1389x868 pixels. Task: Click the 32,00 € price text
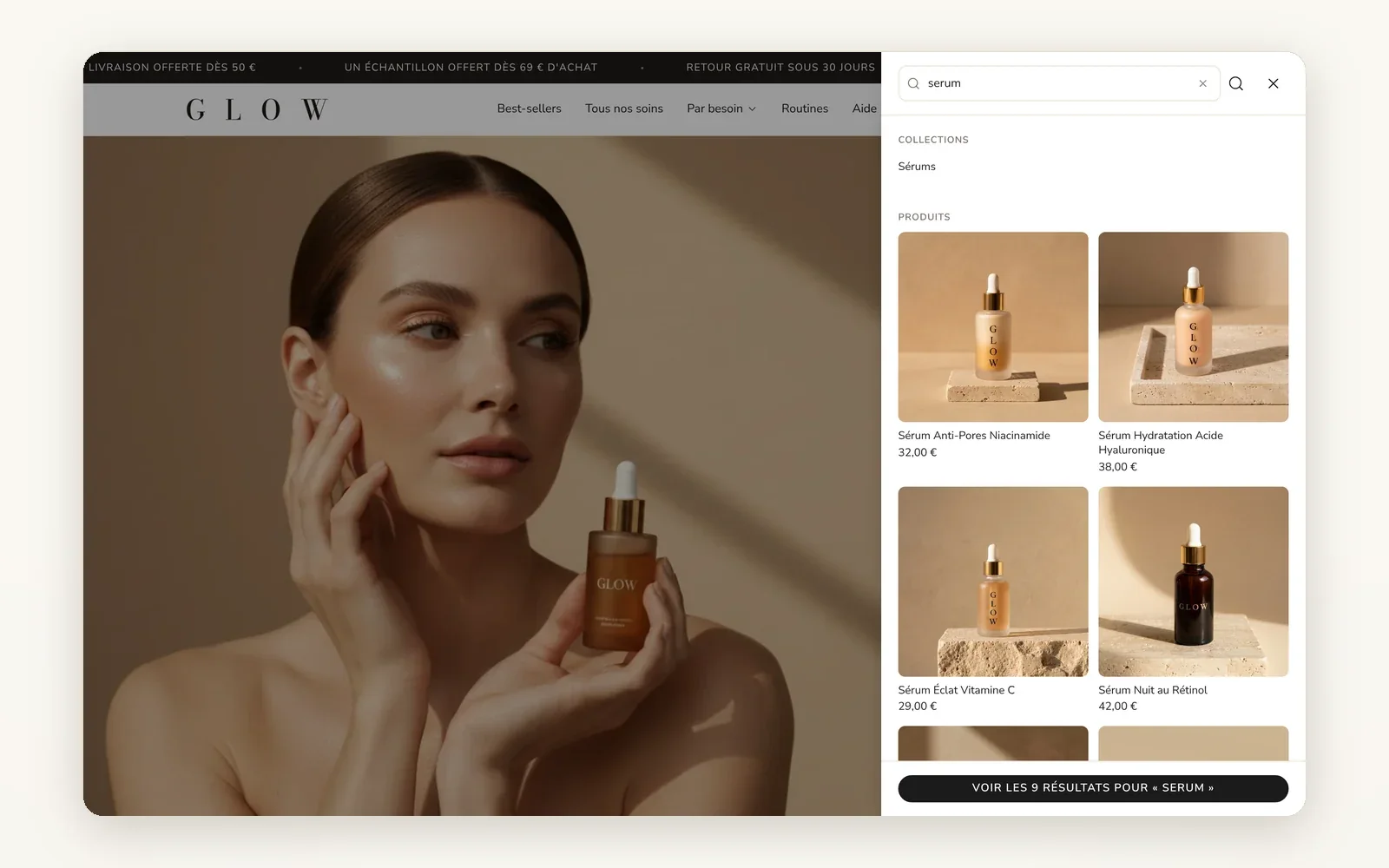pyautogui.click(x=918, y=452)
